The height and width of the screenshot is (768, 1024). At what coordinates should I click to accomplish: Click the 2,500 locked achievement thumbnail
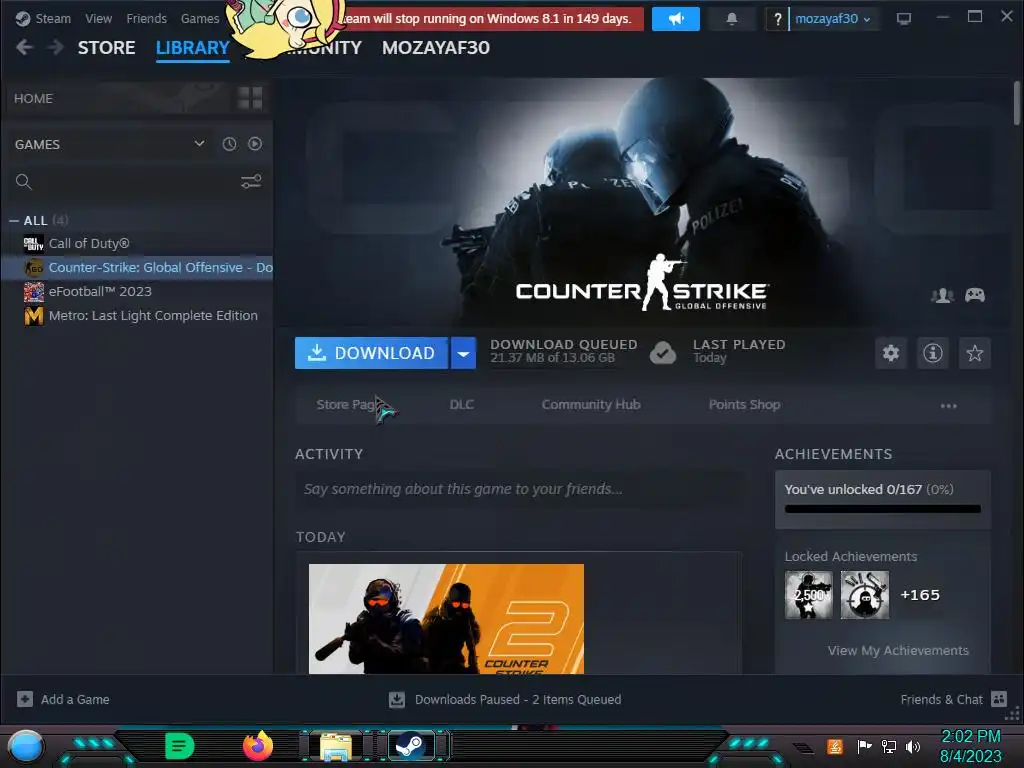coord(808,595)
